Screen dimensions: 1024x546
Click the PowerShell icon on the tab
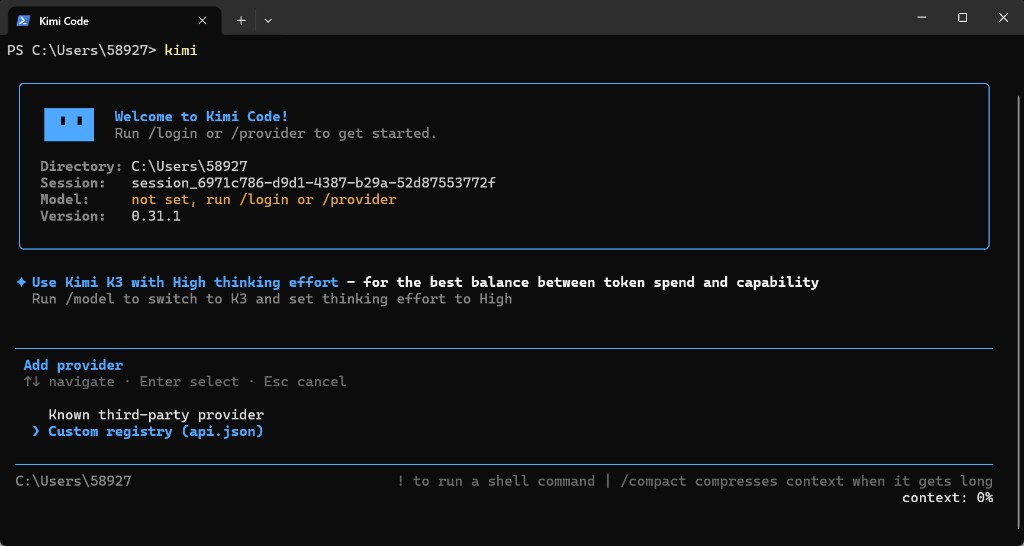tap(24, 20)
